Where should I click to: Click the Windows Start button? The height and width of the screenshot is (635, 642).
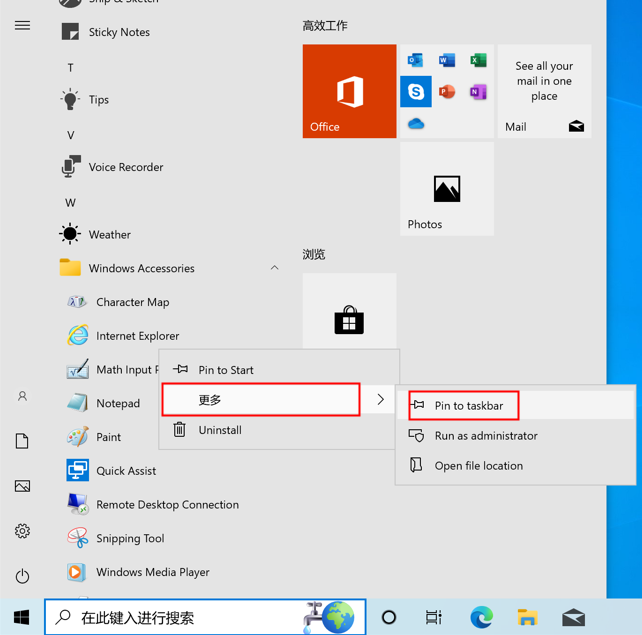pyautogui.click(x=22, y=617)
